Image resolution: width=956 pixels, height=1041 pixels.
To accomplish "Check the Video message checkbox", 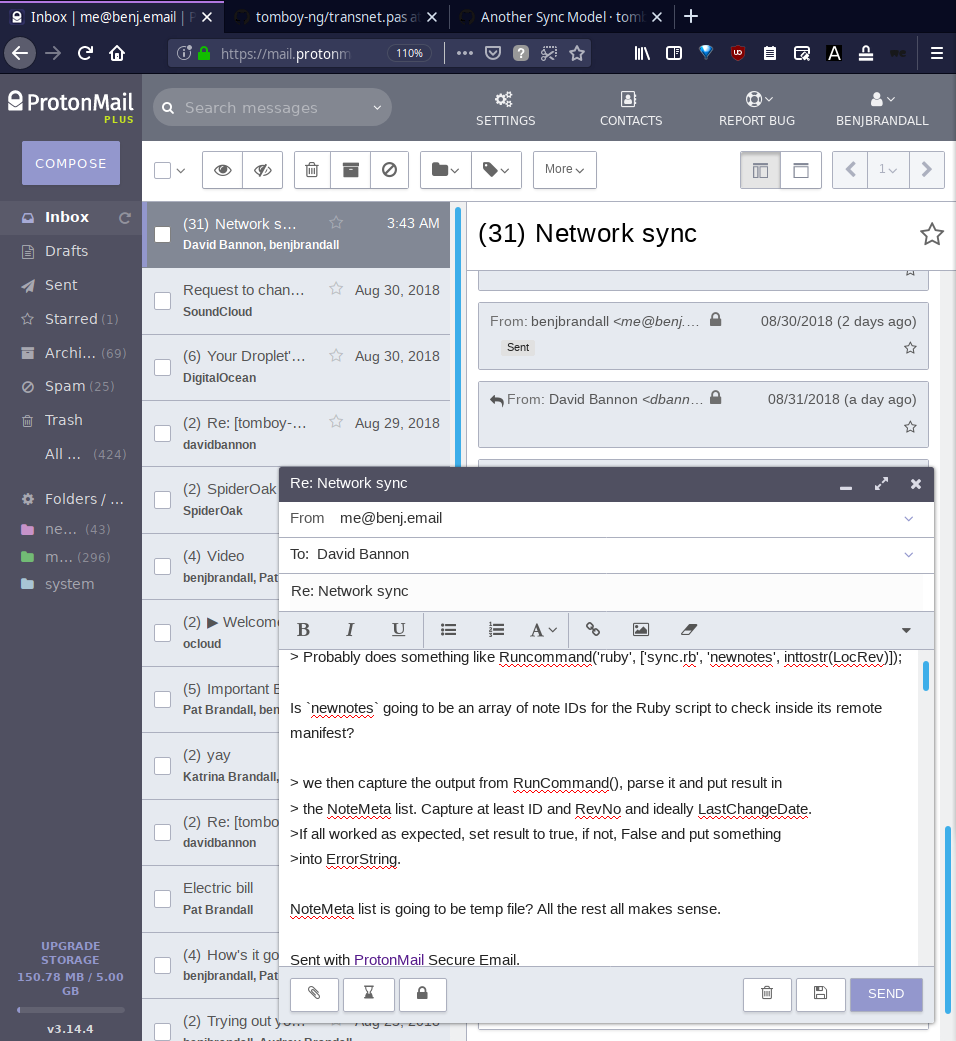I will 163,566.
